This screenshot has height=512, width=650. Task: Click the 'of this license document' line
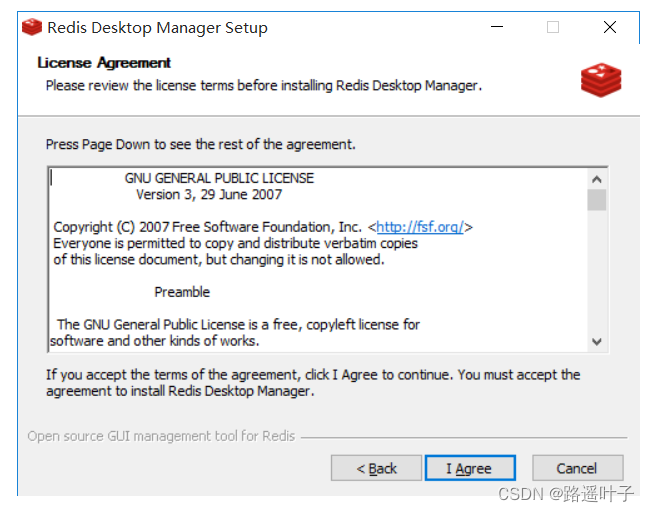[x=219, y=260]
